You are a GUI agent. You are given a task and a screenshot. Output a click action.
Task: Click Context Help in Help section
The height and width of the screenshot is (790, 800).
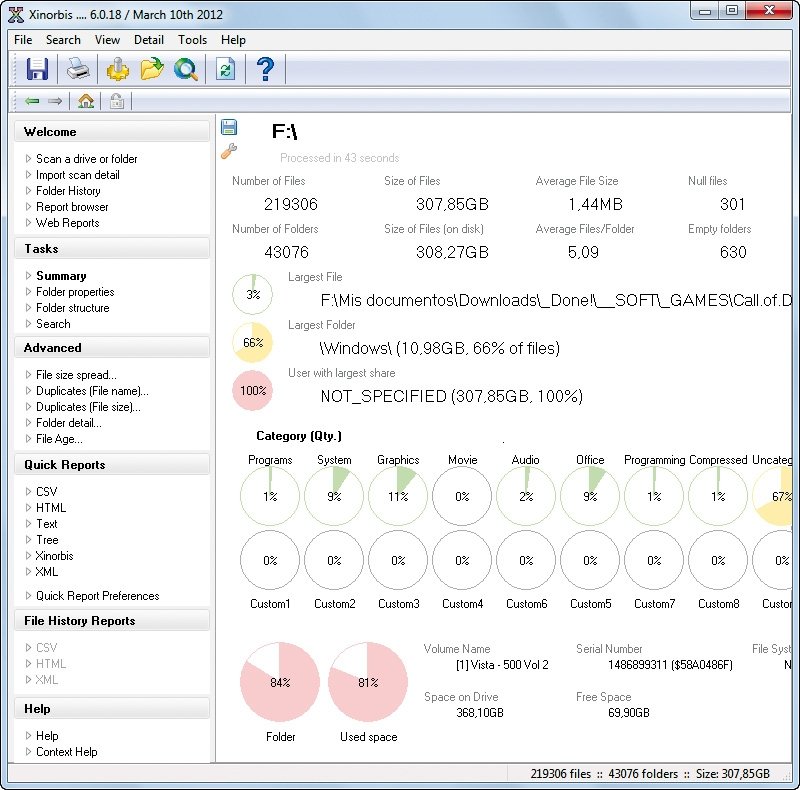[66, 752]
